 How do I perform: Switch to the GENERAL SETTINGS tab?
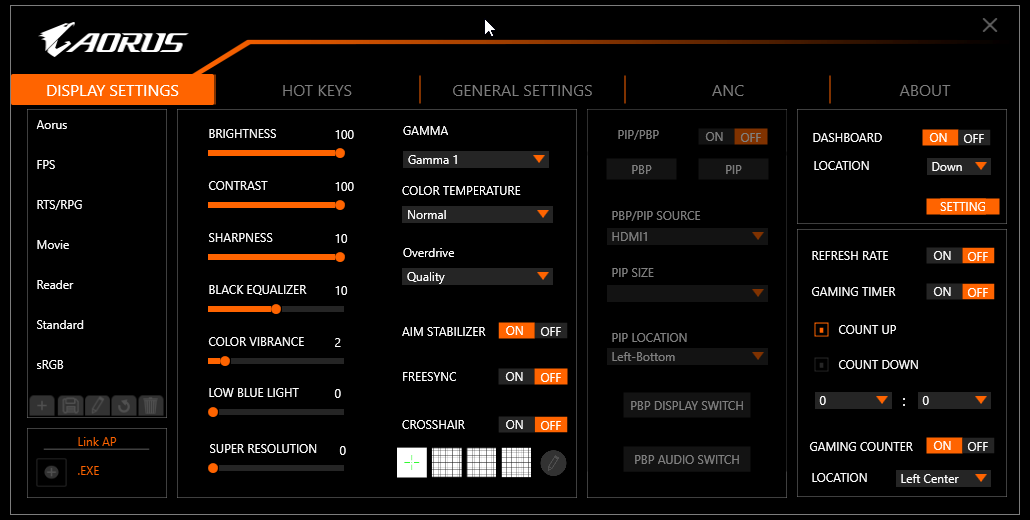pyautogui.click(x=522, y=91)
